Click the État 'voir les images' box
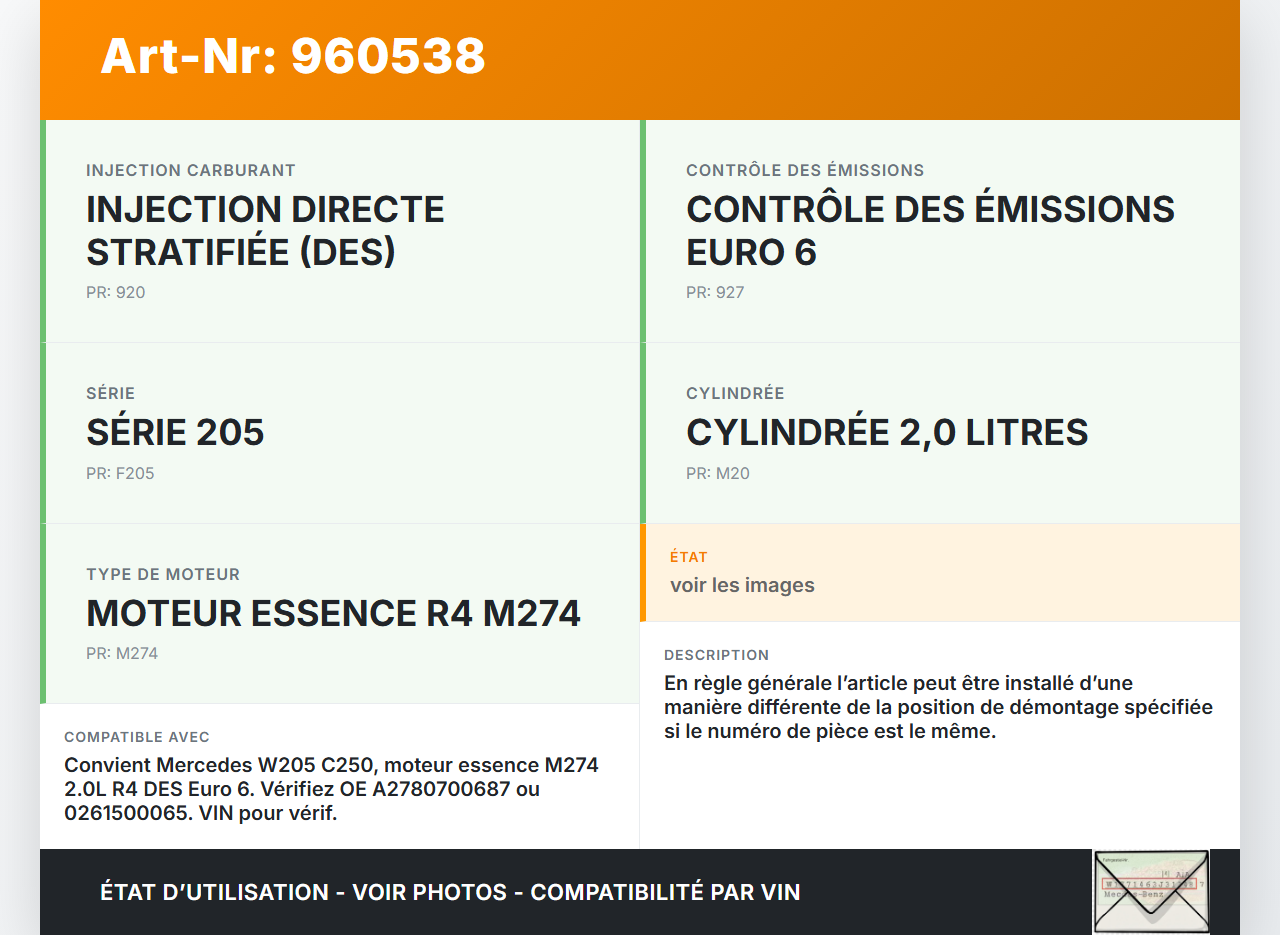The width and height of the screenshot is (1280, 935). pyautogui.click(x=940, y=572)
